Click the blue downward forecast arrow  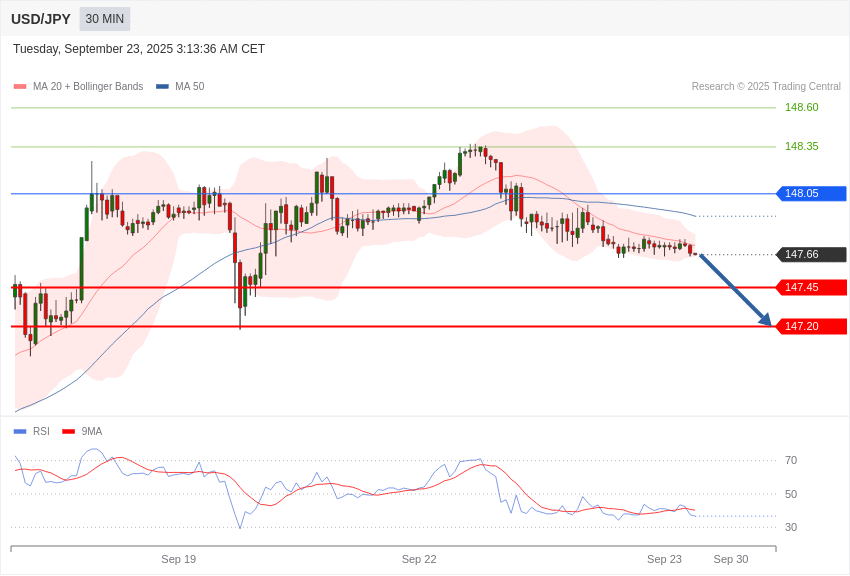click(735, 290)
